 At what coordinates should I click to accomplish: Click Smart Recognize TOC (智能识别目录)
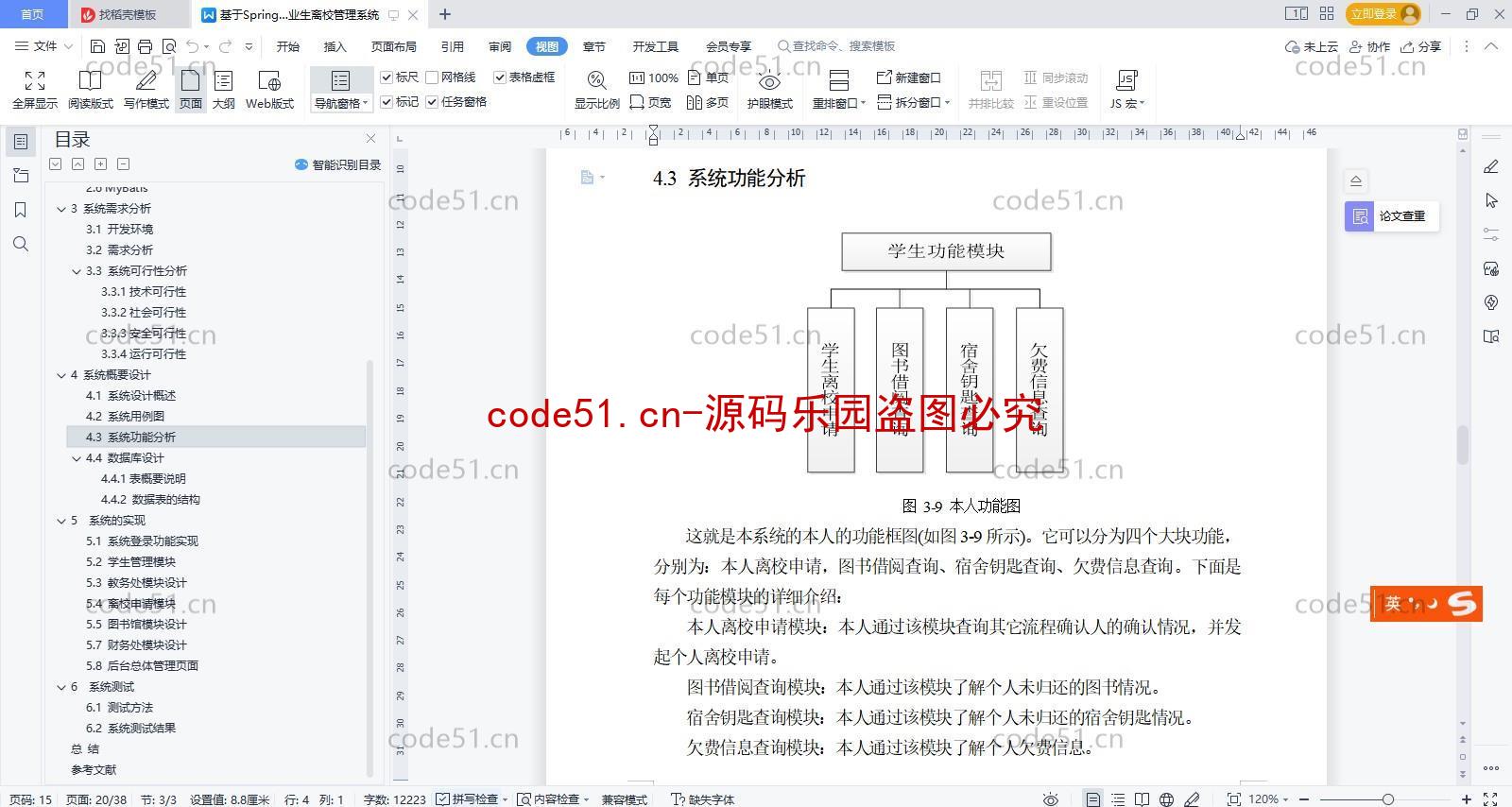(x=337, y=164)
